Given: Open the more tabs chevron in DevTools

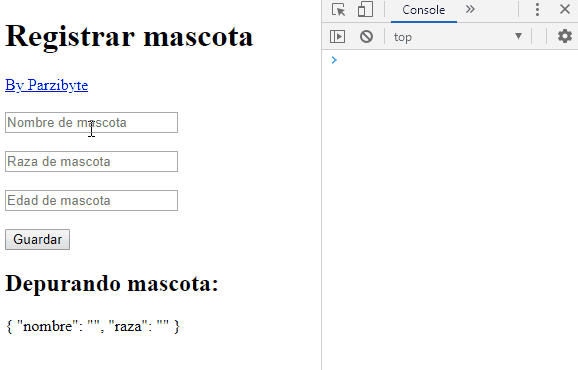Looking at the screenshot, I should (470, 9).
